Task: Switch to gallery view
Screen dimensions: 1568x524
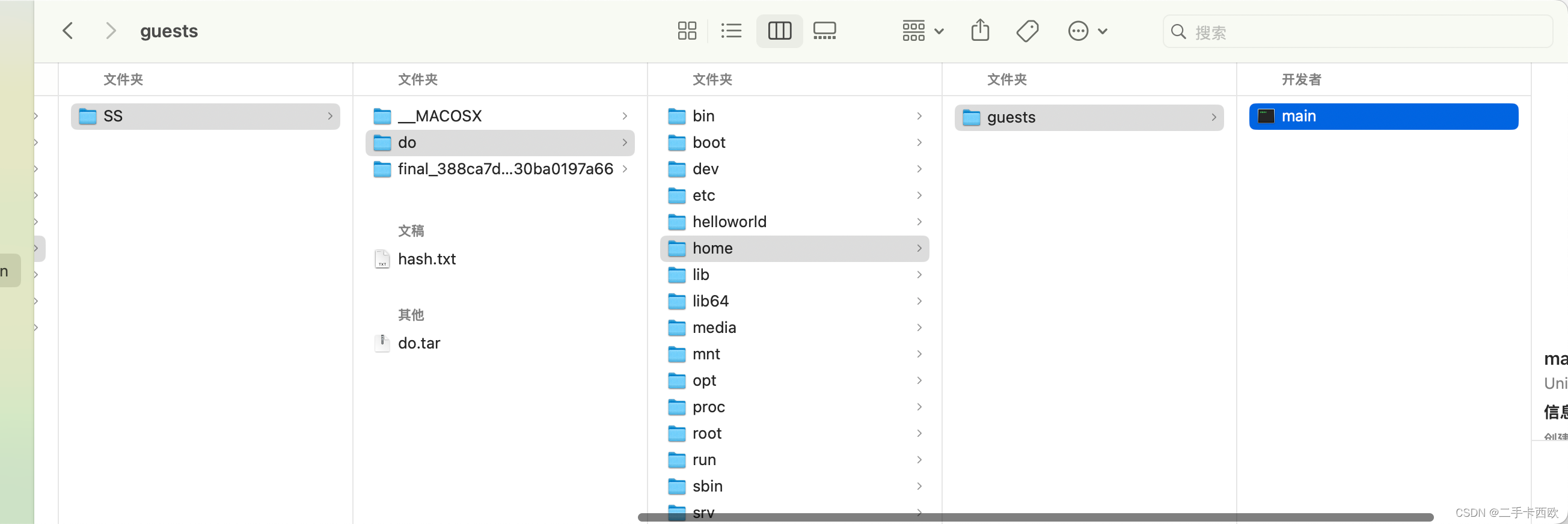Action: [825, 31]
